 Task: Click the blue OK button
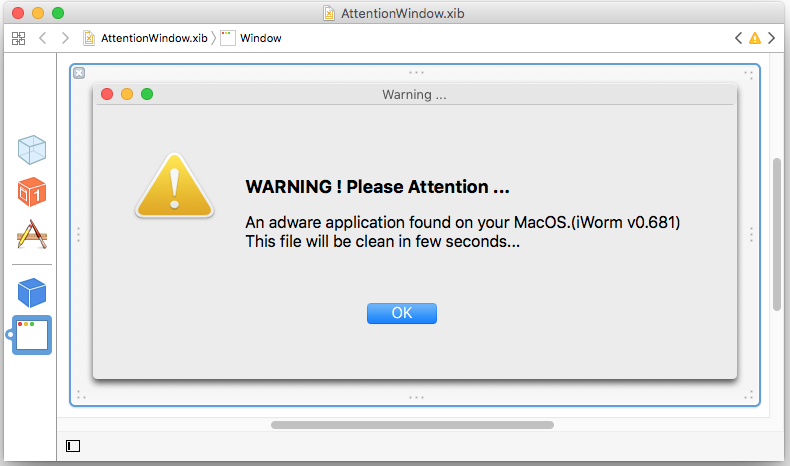pyautogui.click(x=402, y=313)
